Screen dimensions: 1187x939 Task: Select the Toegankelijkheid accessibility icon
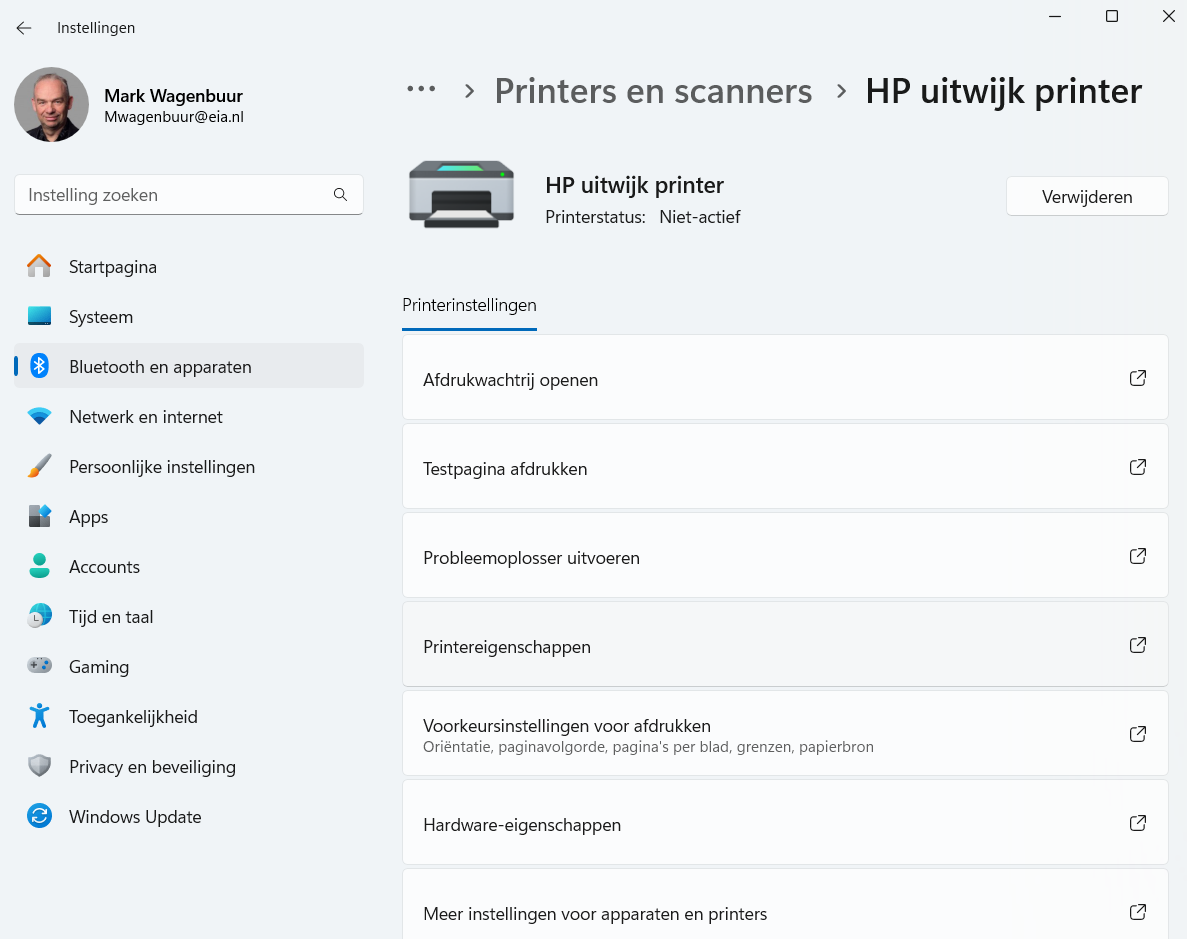tap(39, 716)
